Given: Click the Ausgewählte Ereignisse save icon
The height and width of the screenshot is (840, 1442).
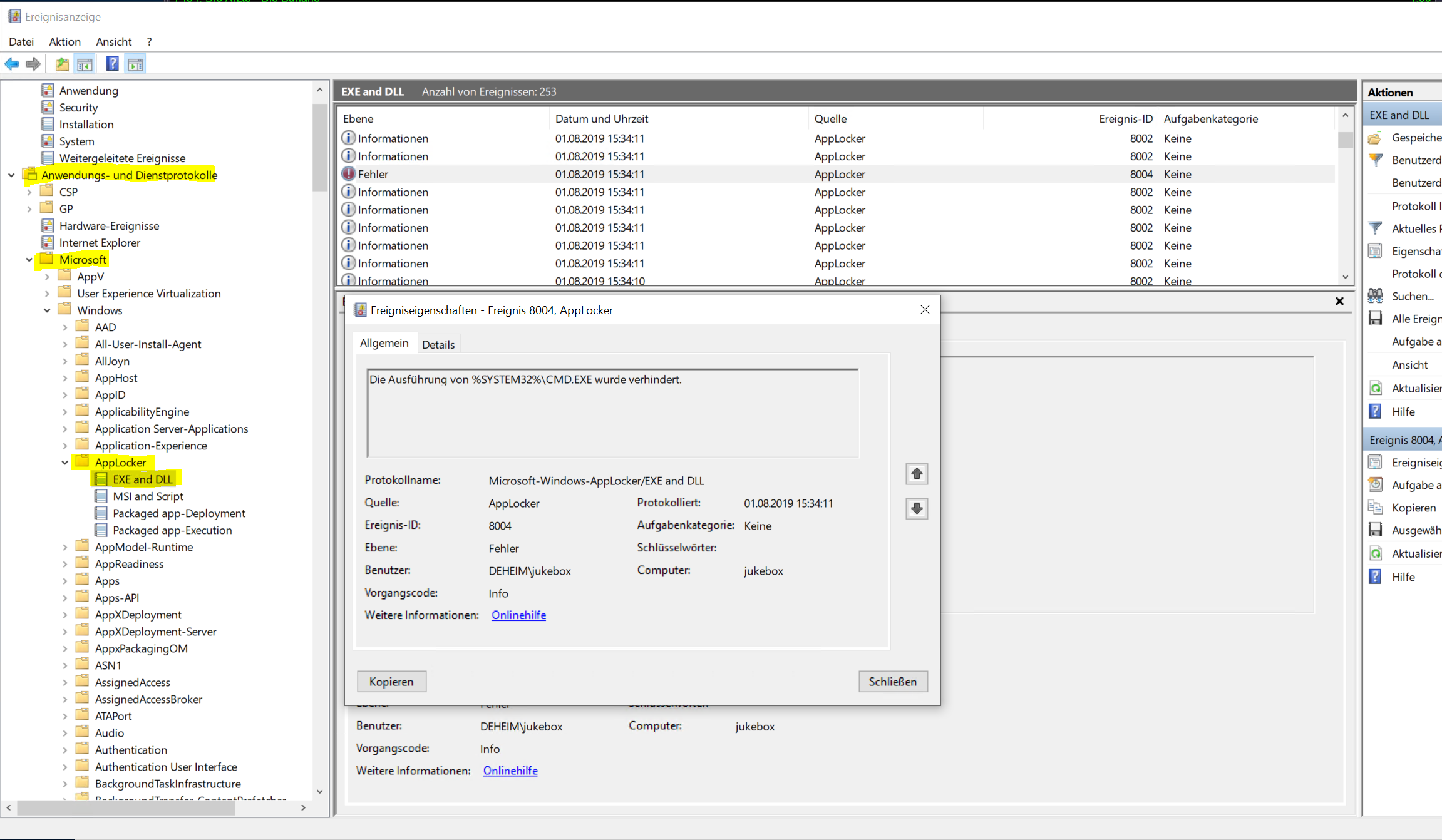Looking at the screenshot, I should click(1375, 530).
